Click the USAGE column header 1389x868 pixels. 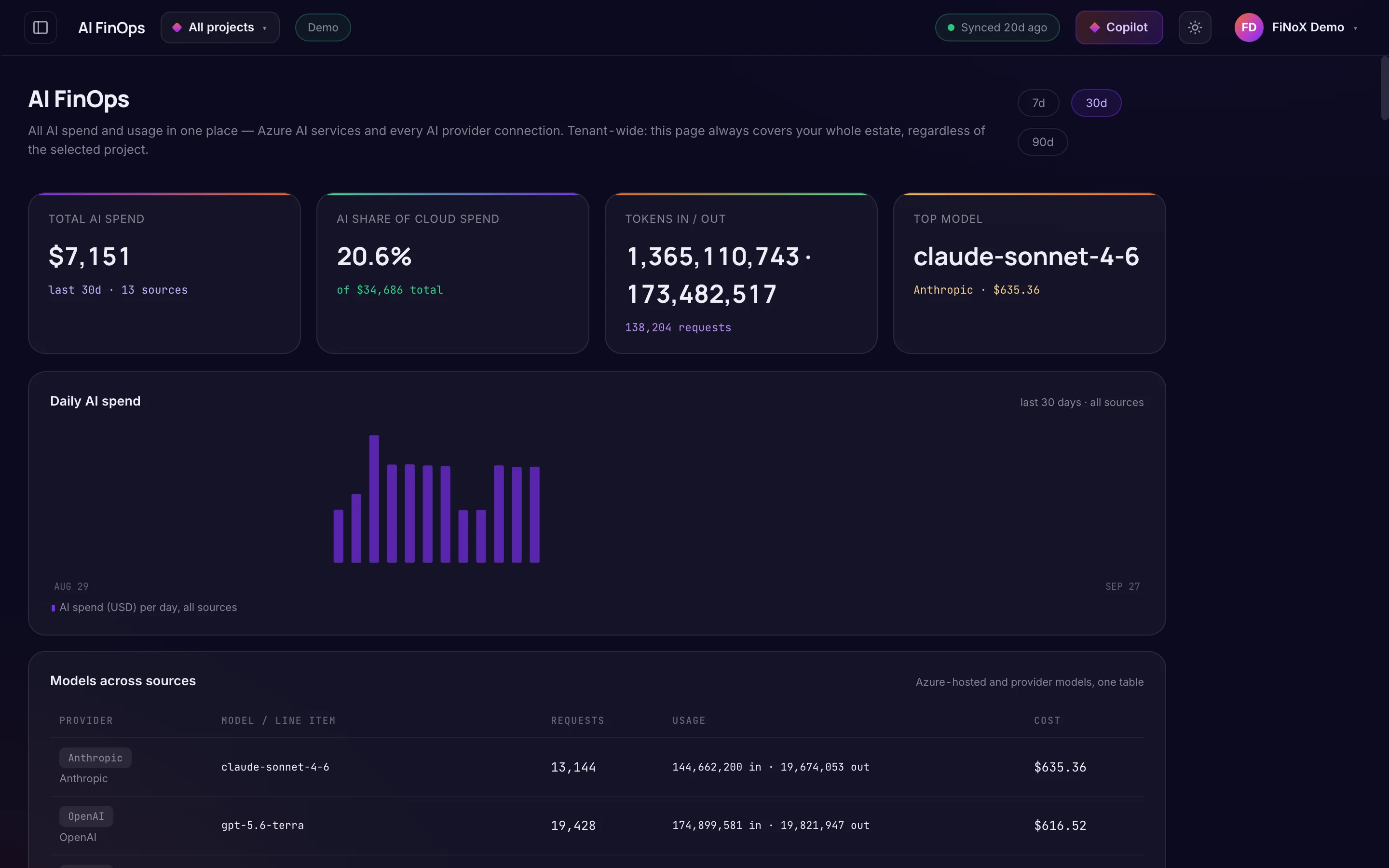[689, 720]
